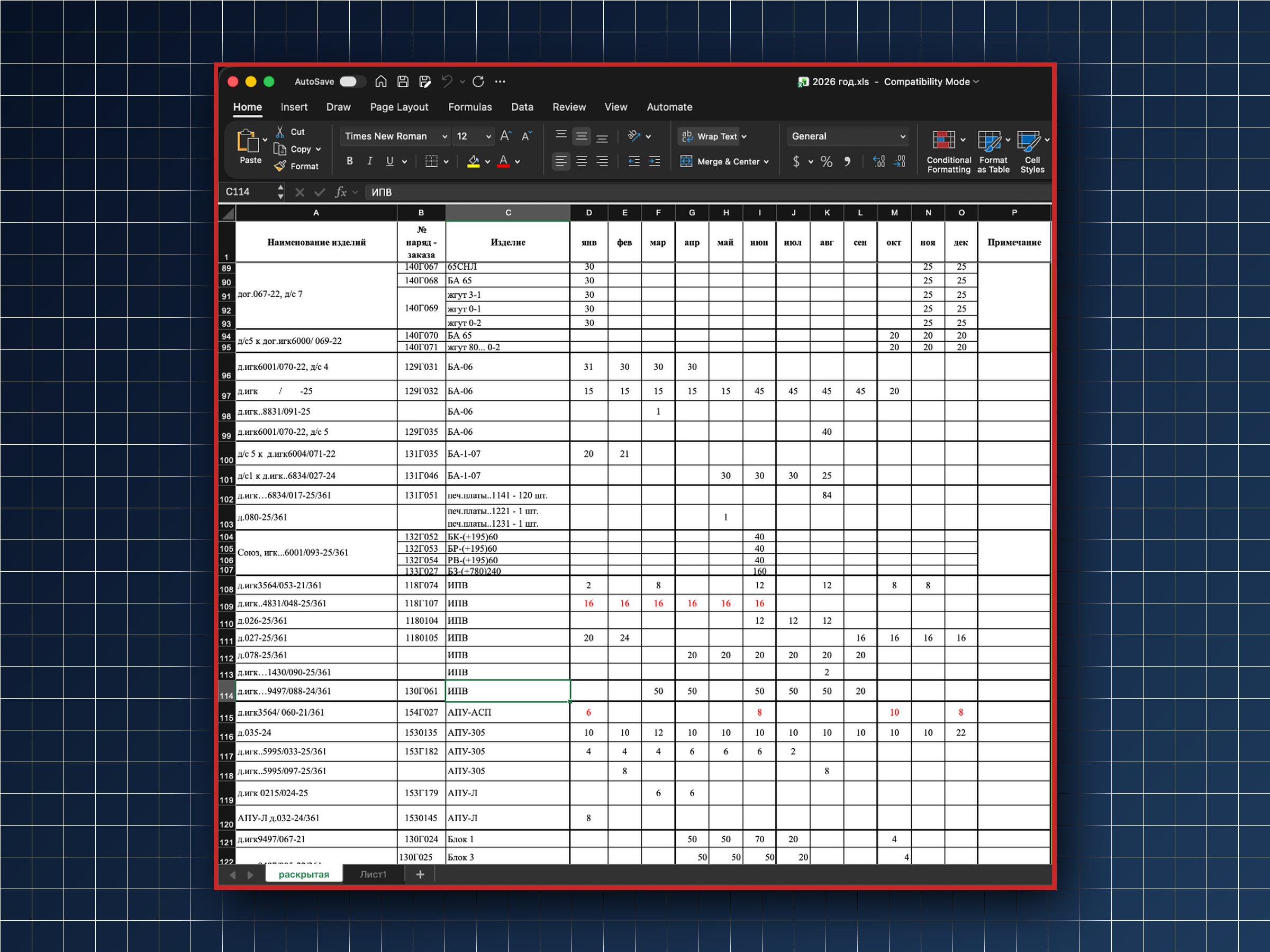Increase font size with larger A icon
This screenshot has height=952, width=1270.
point(505,136)
